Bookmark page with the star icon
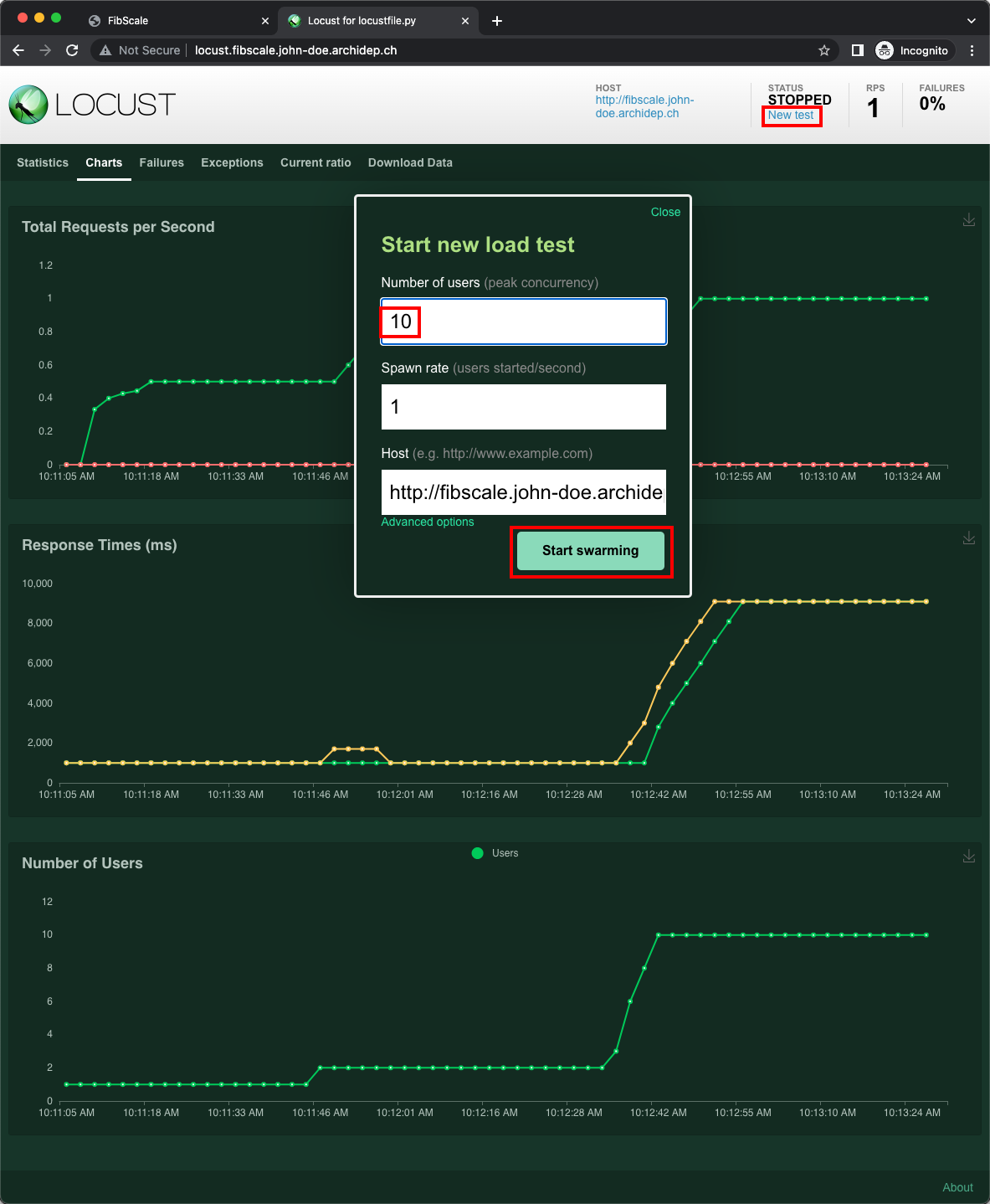Image resolution: width=990 pixels, height=1204 pixels. point(823,50)
